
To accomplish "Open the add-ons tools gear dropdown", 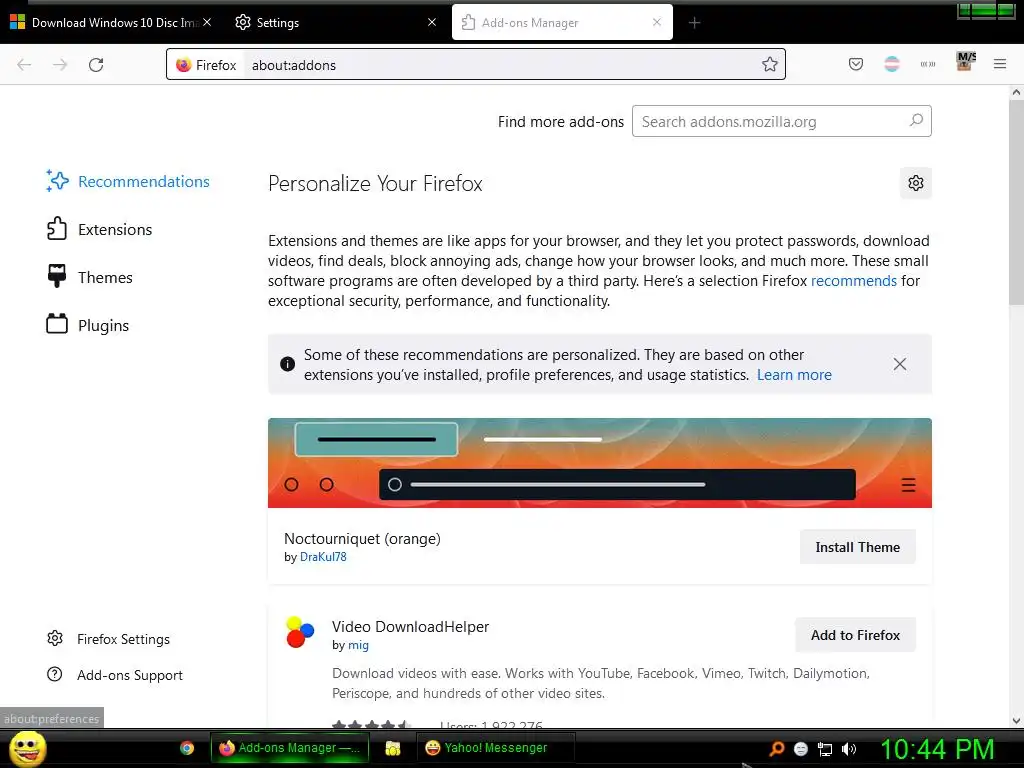I will [916, 183].
